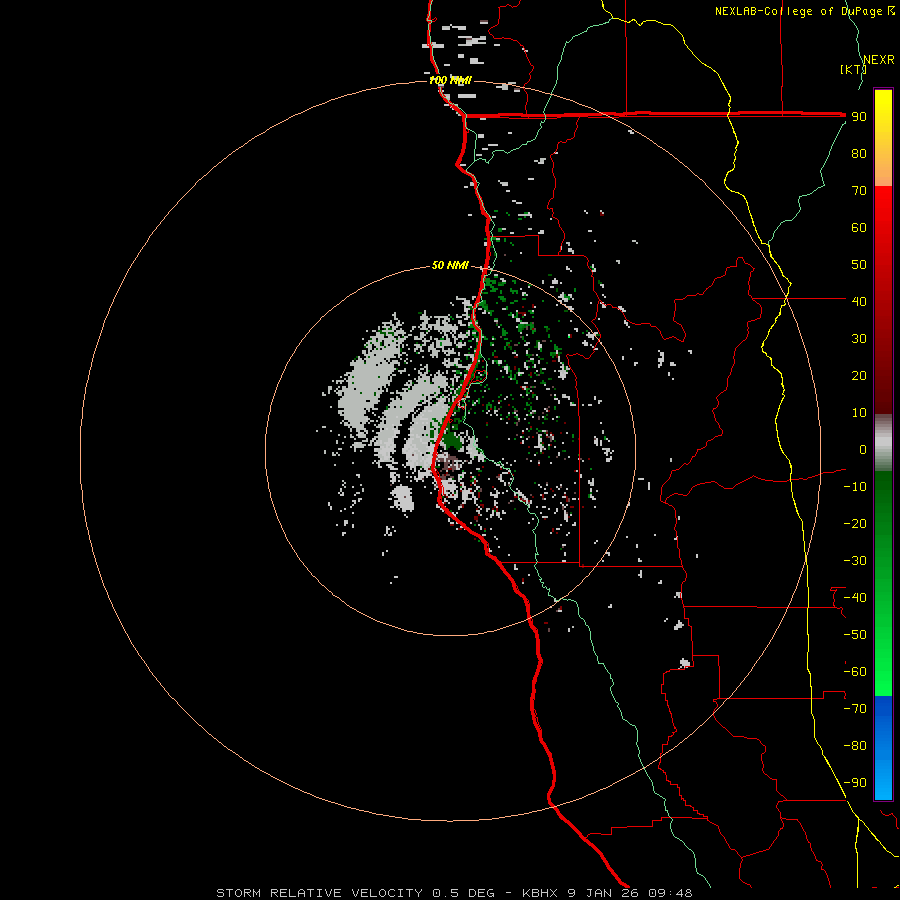This screenshot has width=900, height=900.
Task: Click the 60 value on the velocity scale
Action: (x=859, y=227)
